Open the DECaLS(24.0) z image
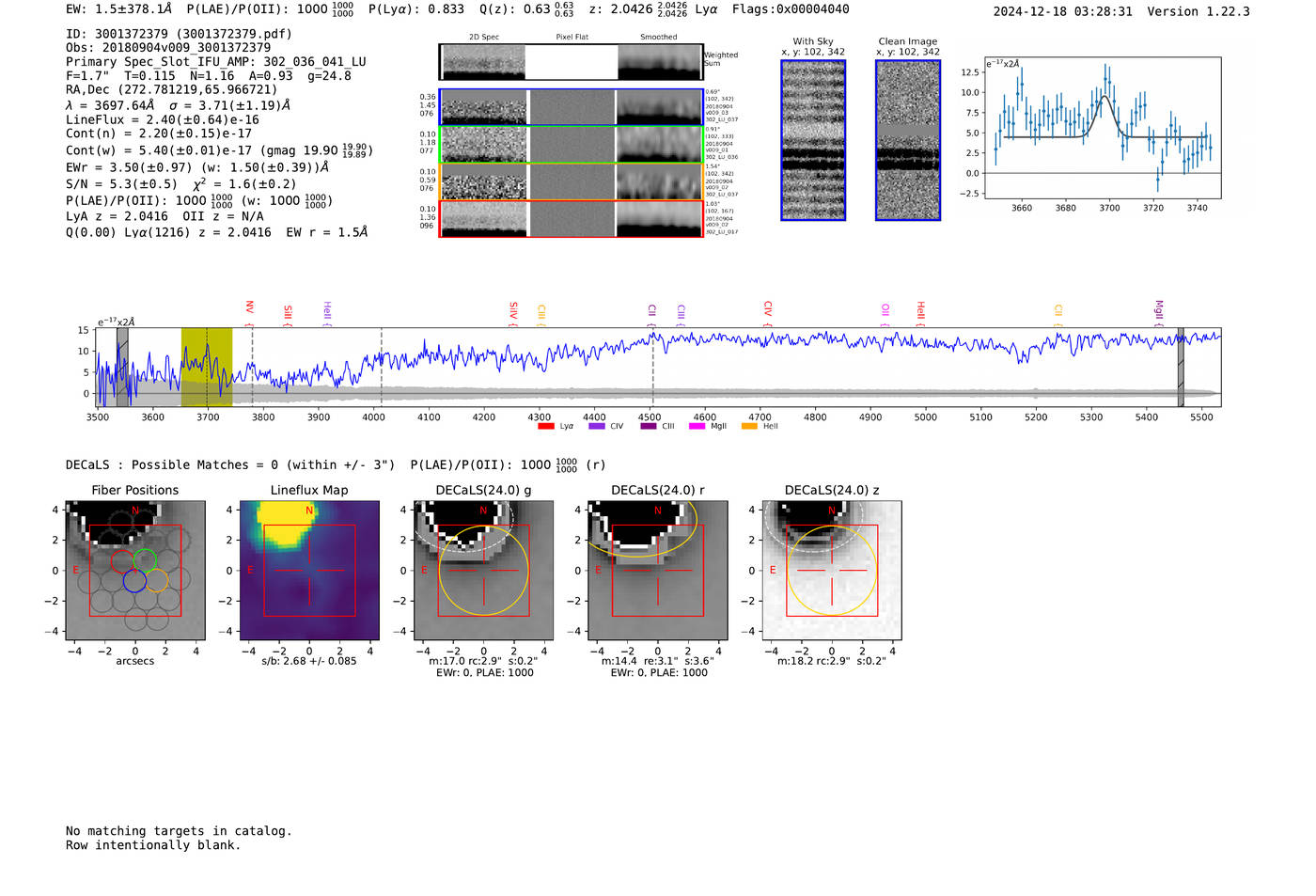1316x896 pixels. point(832,571)
